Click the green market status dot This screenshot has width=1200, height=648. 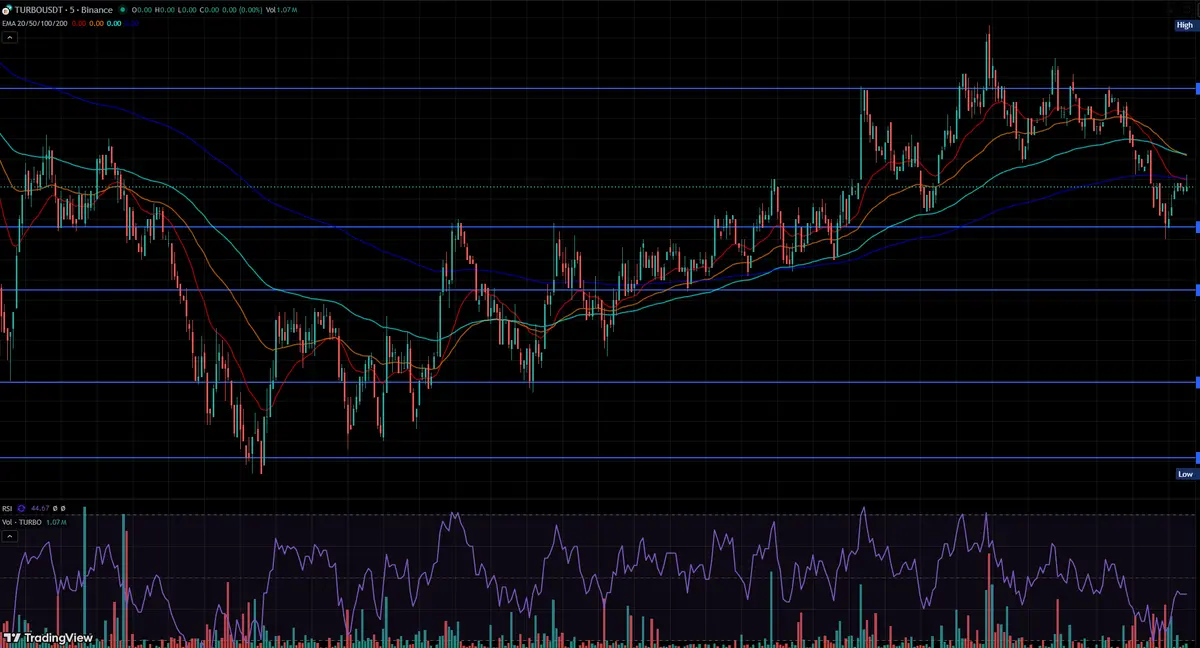tap(123, 10)
